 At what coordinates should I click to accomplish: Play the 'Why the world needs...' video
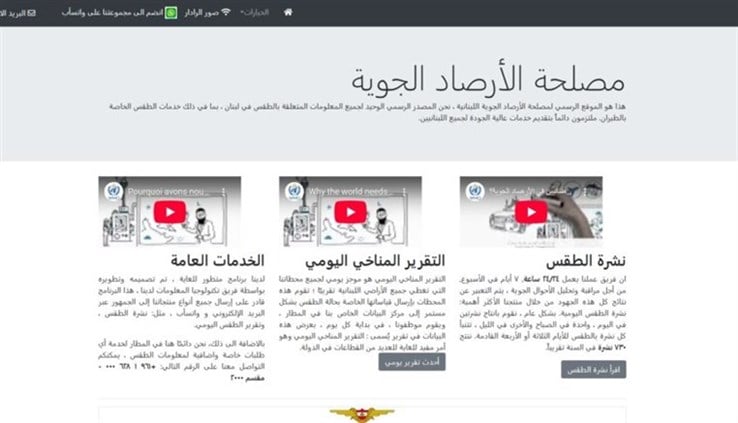coord(349,211)
